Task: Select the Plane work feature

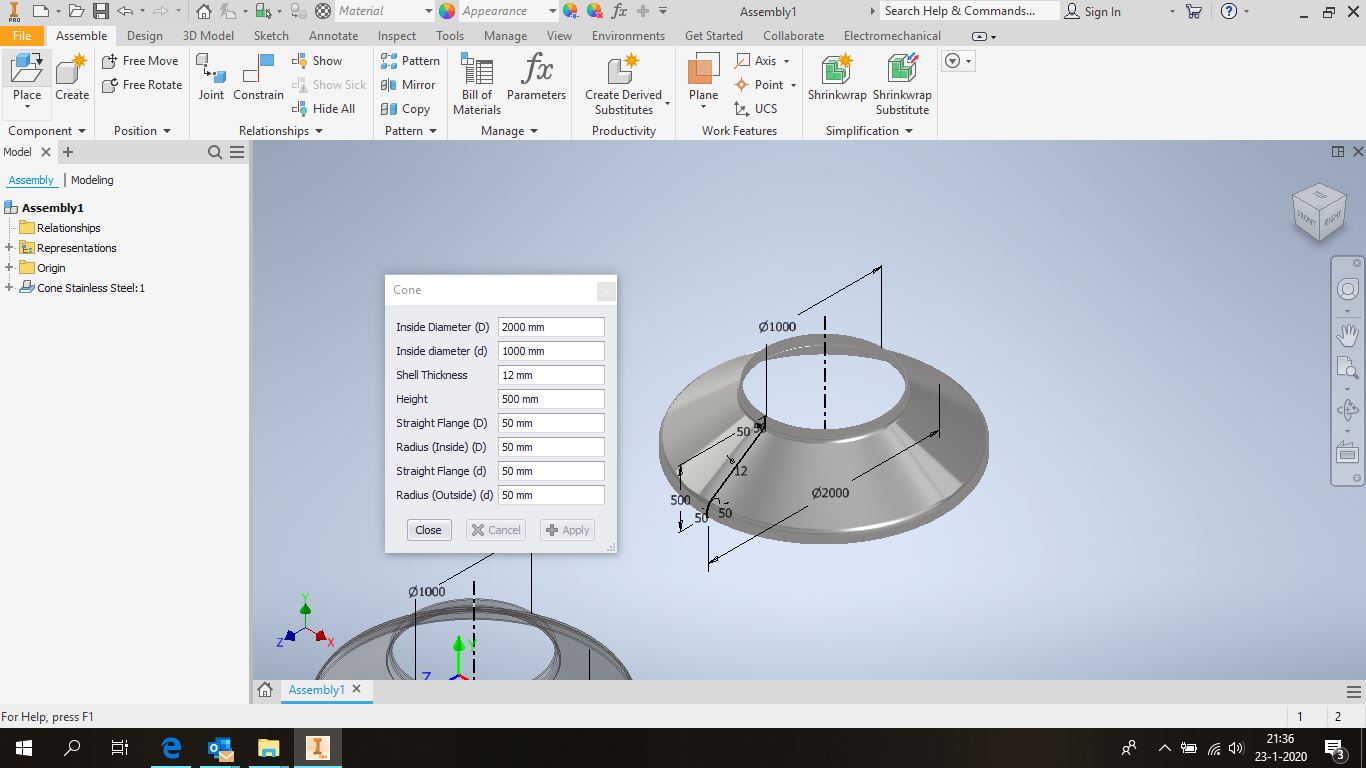Action: (703, 77)
